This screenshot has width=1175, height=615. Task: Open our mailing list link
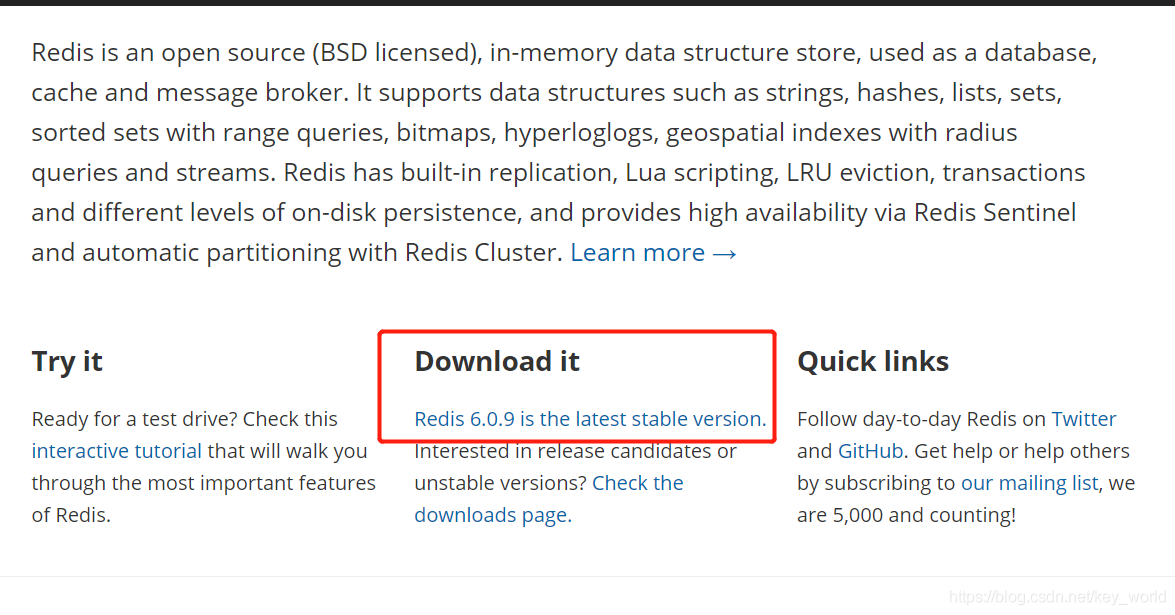pyautogui.click(x=1030, y=483)
